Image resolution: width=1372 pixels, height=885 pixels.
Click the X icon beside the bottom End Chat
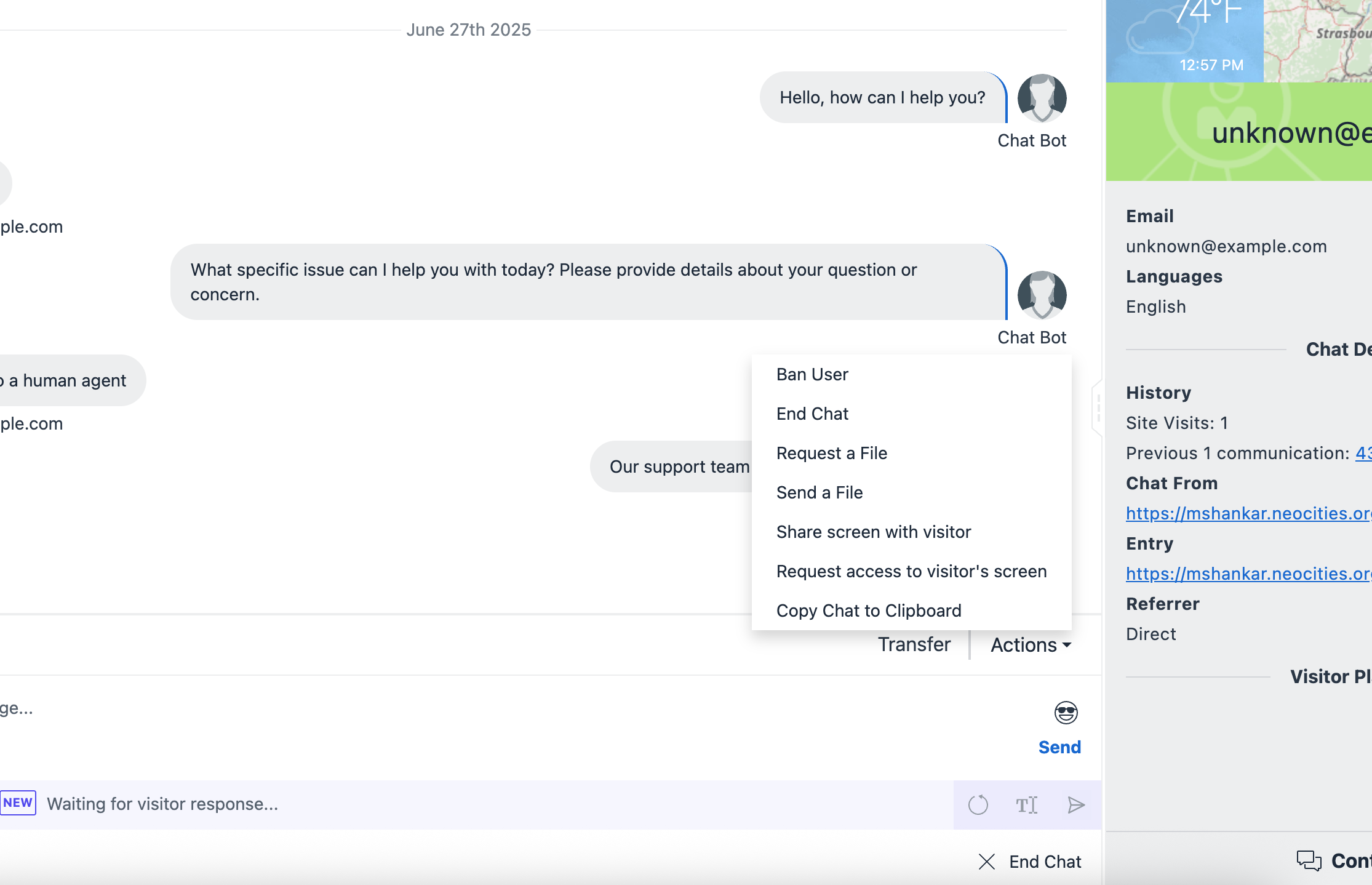987,862
